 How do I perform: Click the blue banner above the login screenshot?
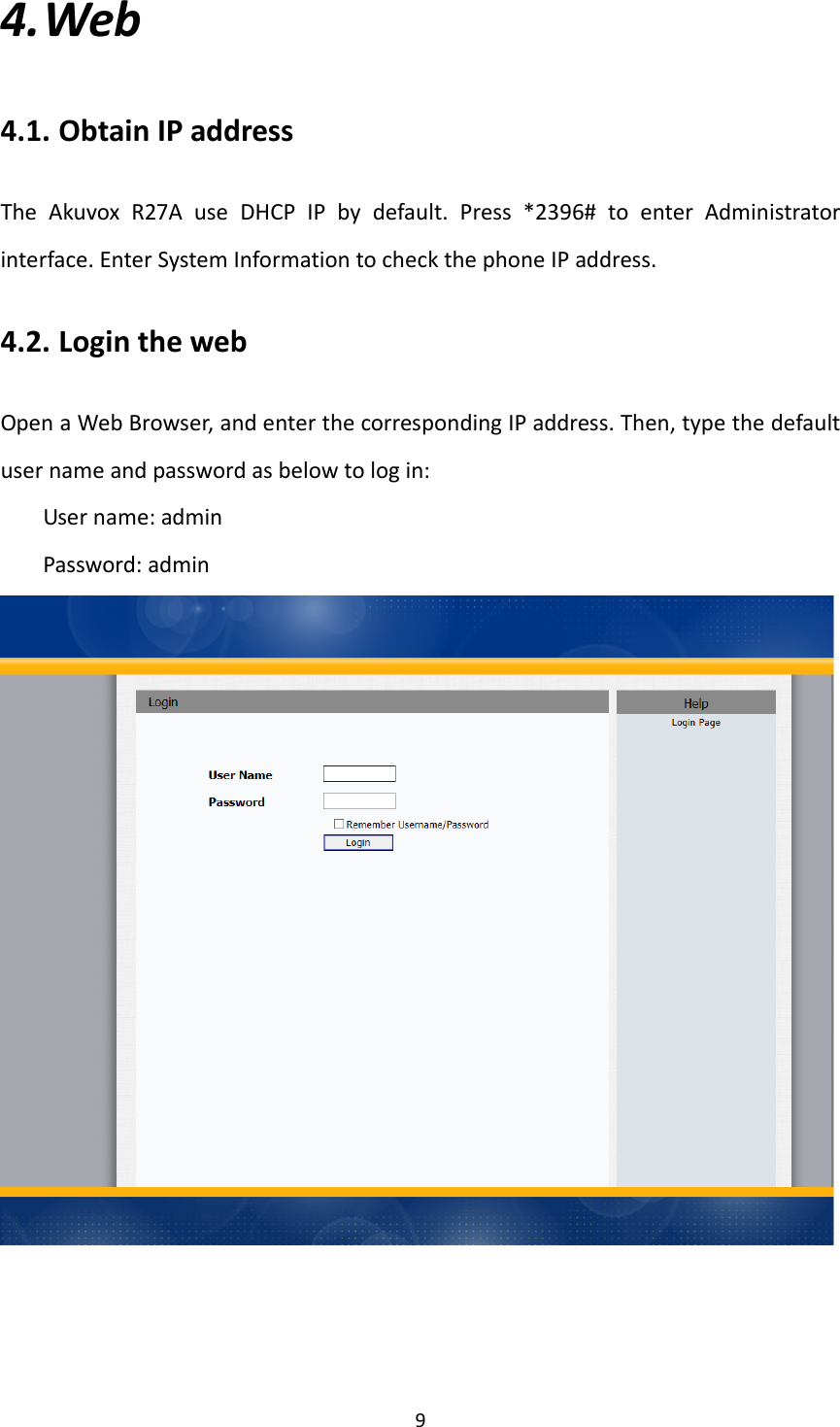[418, 627]
